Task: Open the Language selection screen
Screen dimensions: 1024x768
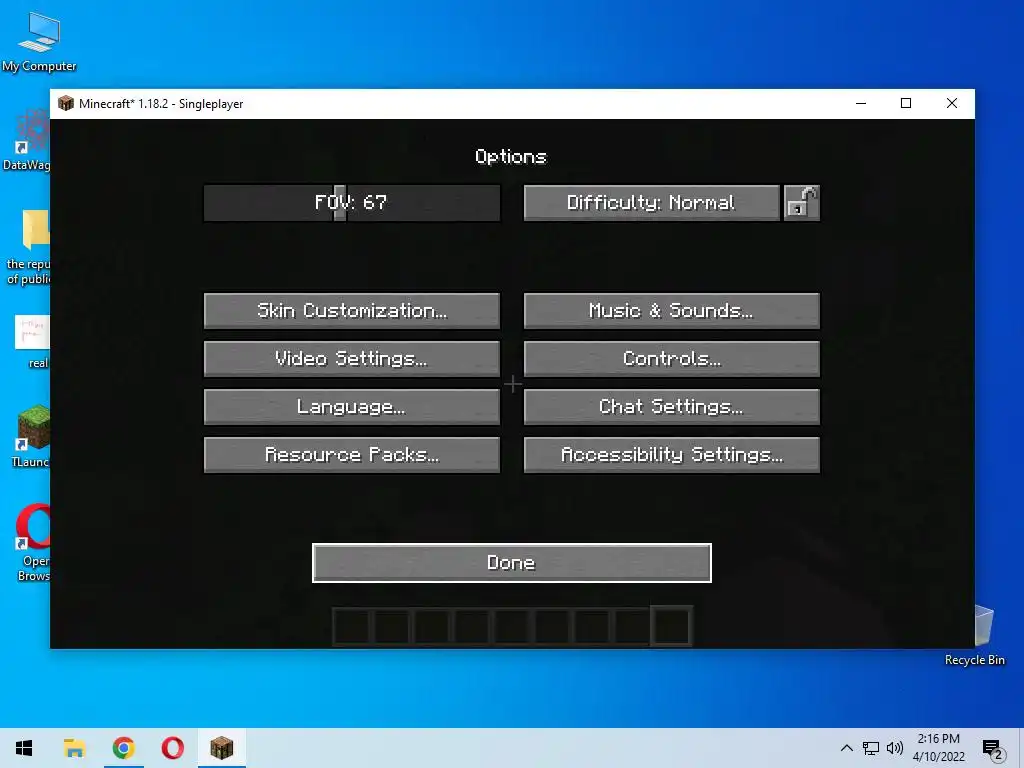Action: click(352, 407)
